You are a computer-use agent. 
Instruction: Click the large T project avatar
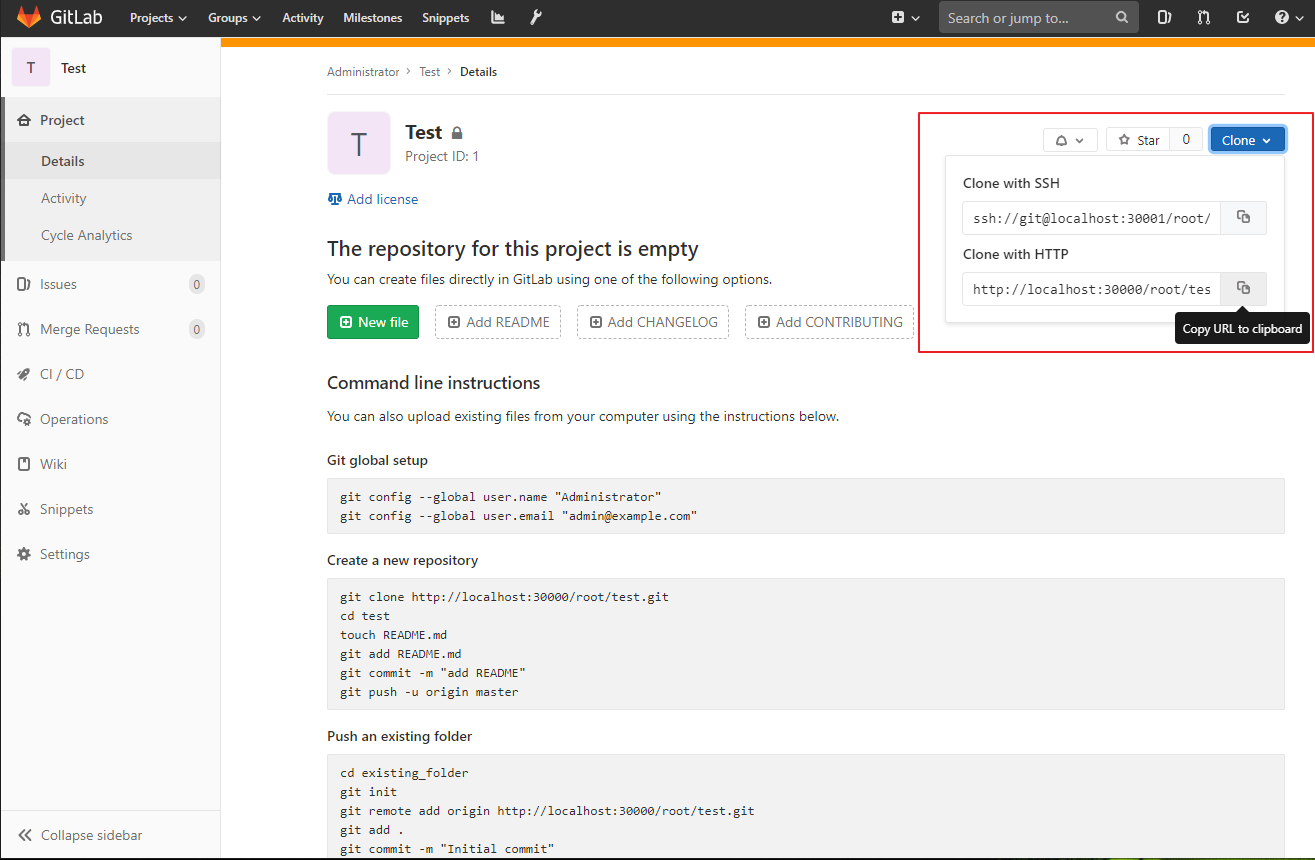click(359, 143)
